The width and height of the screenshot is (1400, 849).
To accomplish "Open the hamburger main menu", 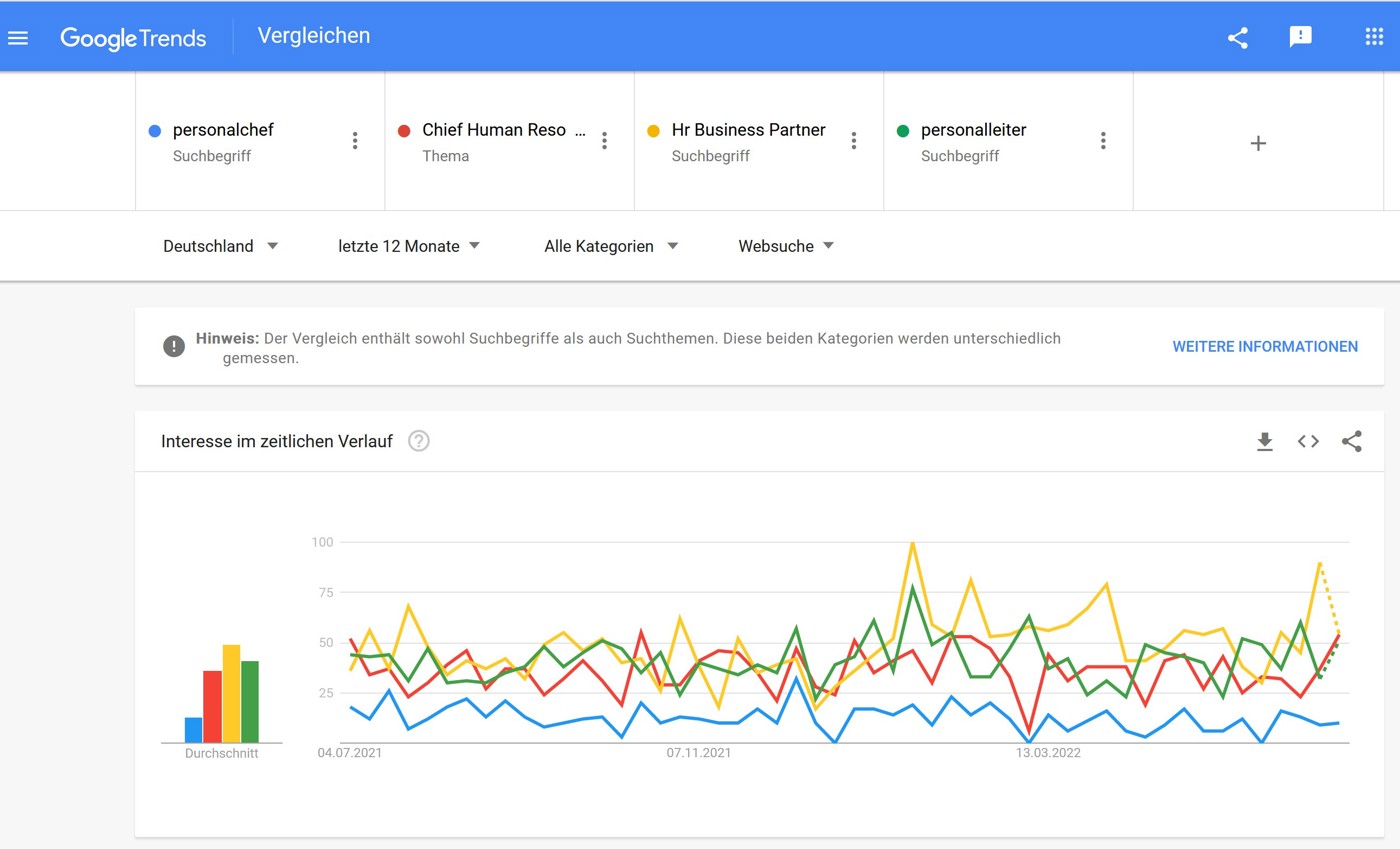I will pyautogui.click(x=18, y=38).
